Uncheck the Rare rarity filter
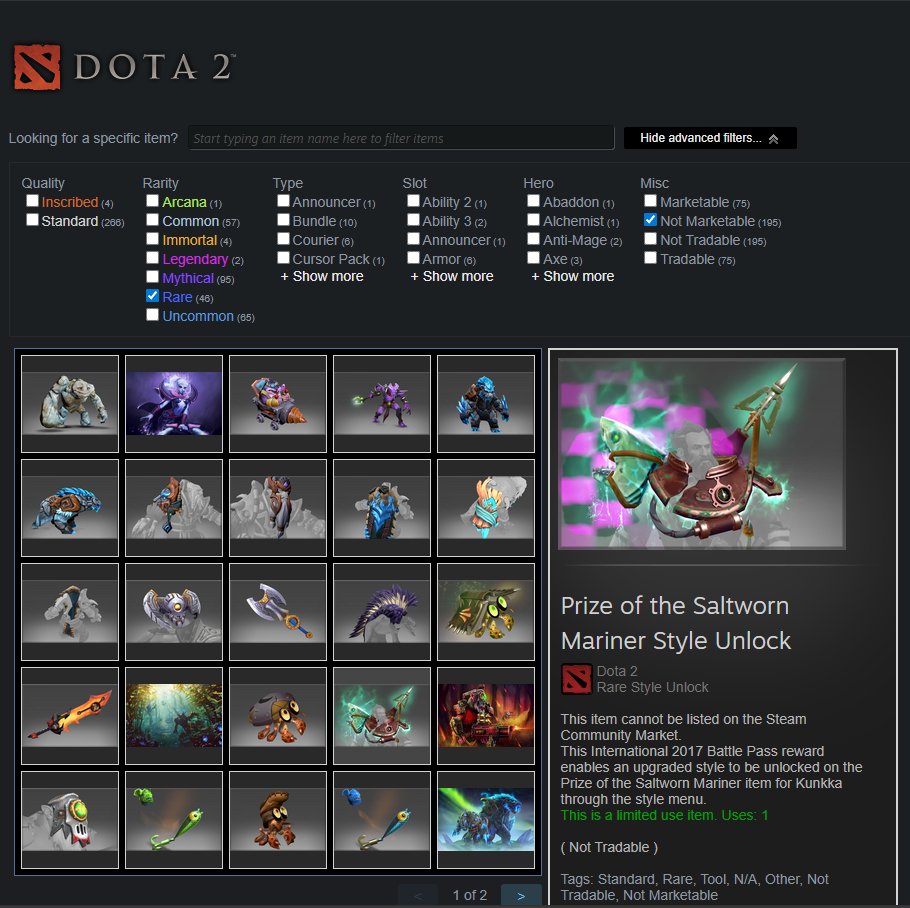This screenshot has width=910, height=908. [152, 296]
